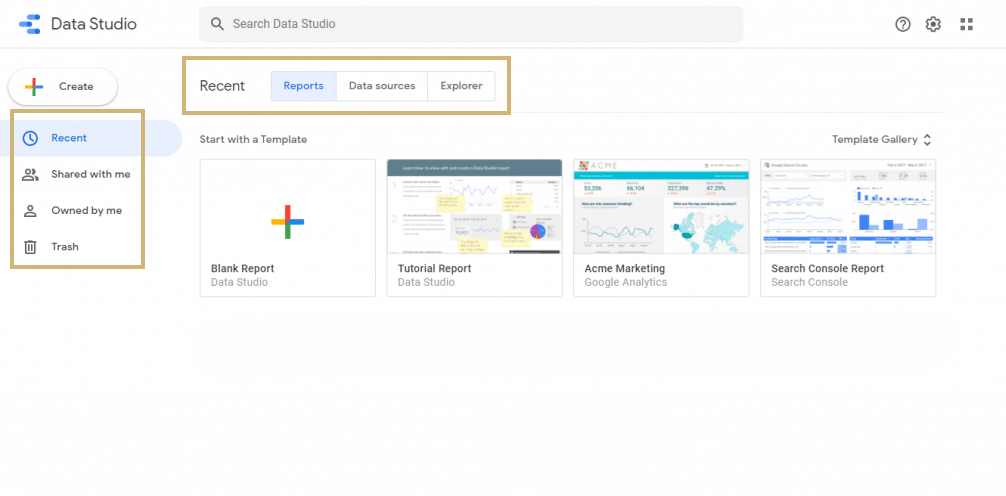Click the Start with a Template heading
Viewport: 1006px width, 496px height.
point(253,139)
